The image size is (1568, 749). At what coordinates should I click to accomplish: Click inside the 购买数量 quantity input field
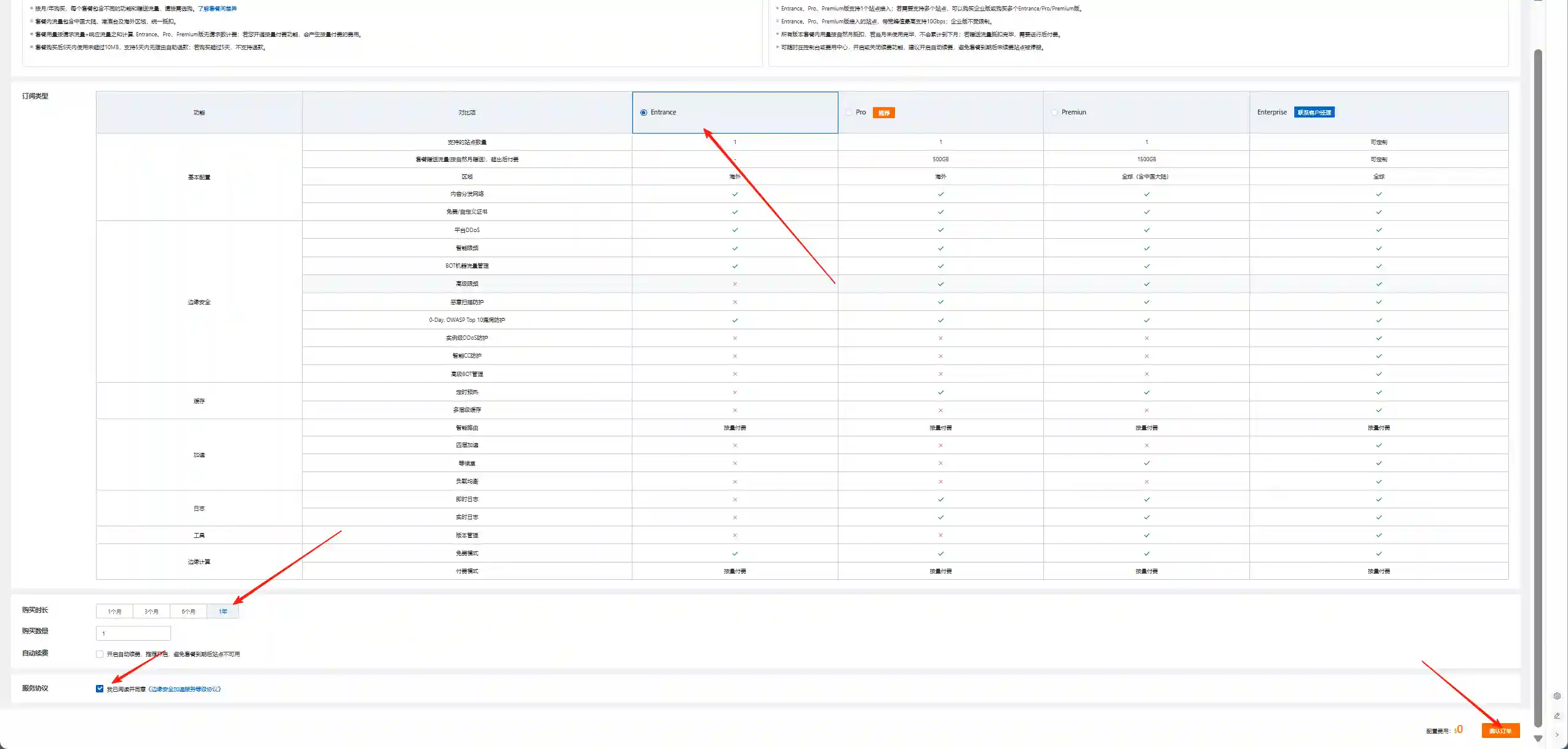coord(133,633)
